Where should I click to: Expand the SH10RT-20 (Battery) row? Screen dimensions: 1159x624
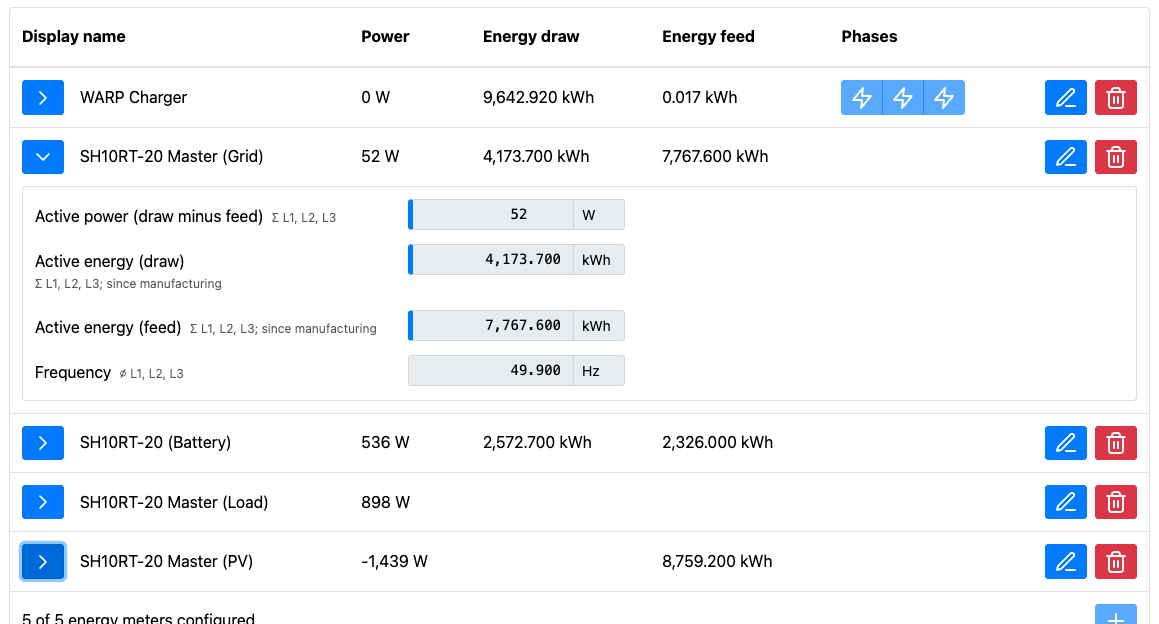43,443
